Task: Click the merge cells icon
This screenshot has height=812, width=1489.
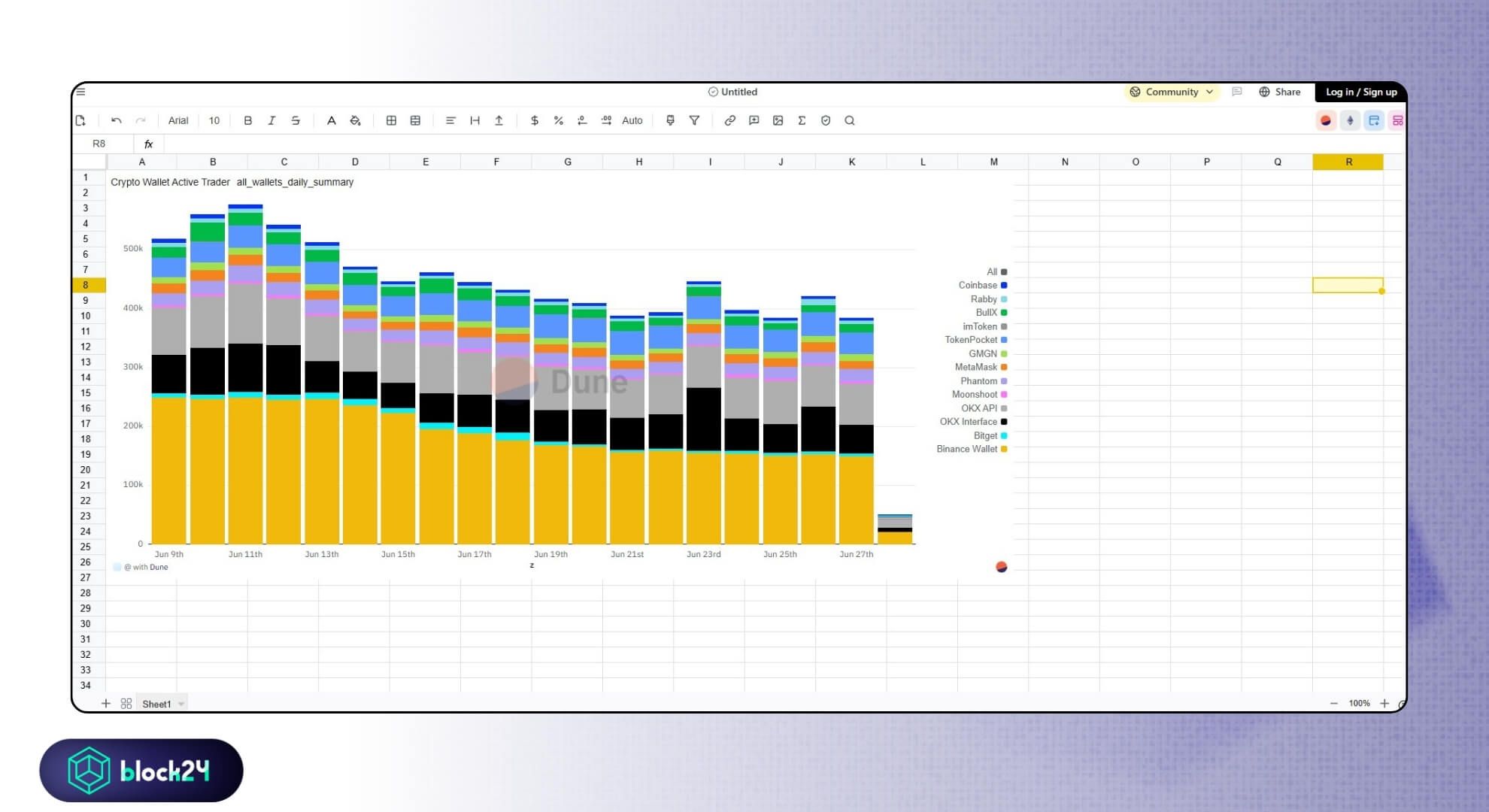Action: point(415,120)
